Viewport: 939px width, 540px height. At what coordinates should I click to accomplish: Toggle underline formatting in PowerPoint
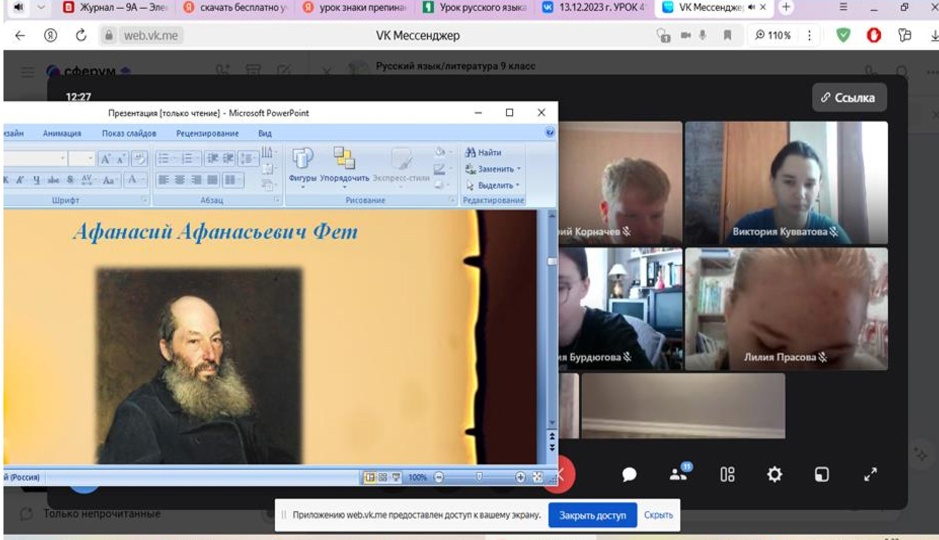coord(36,180)
